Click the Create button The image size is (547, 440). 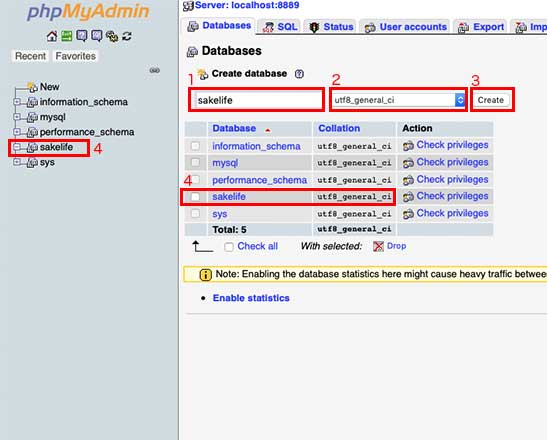(x=490, y=100)
